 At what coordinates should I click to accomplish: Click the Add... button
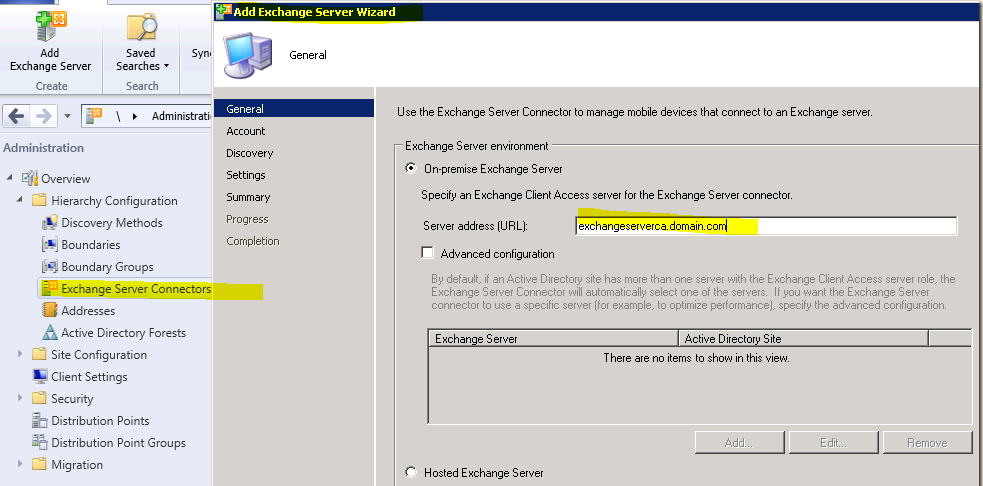click(739, 443)
